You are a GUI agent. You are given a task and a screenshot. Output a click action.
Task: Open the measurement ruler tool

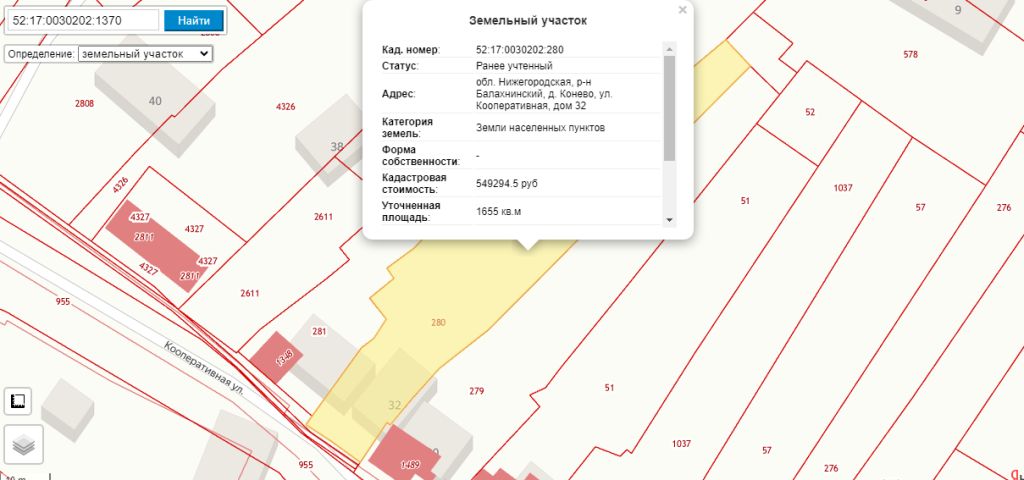coord(18,401)
